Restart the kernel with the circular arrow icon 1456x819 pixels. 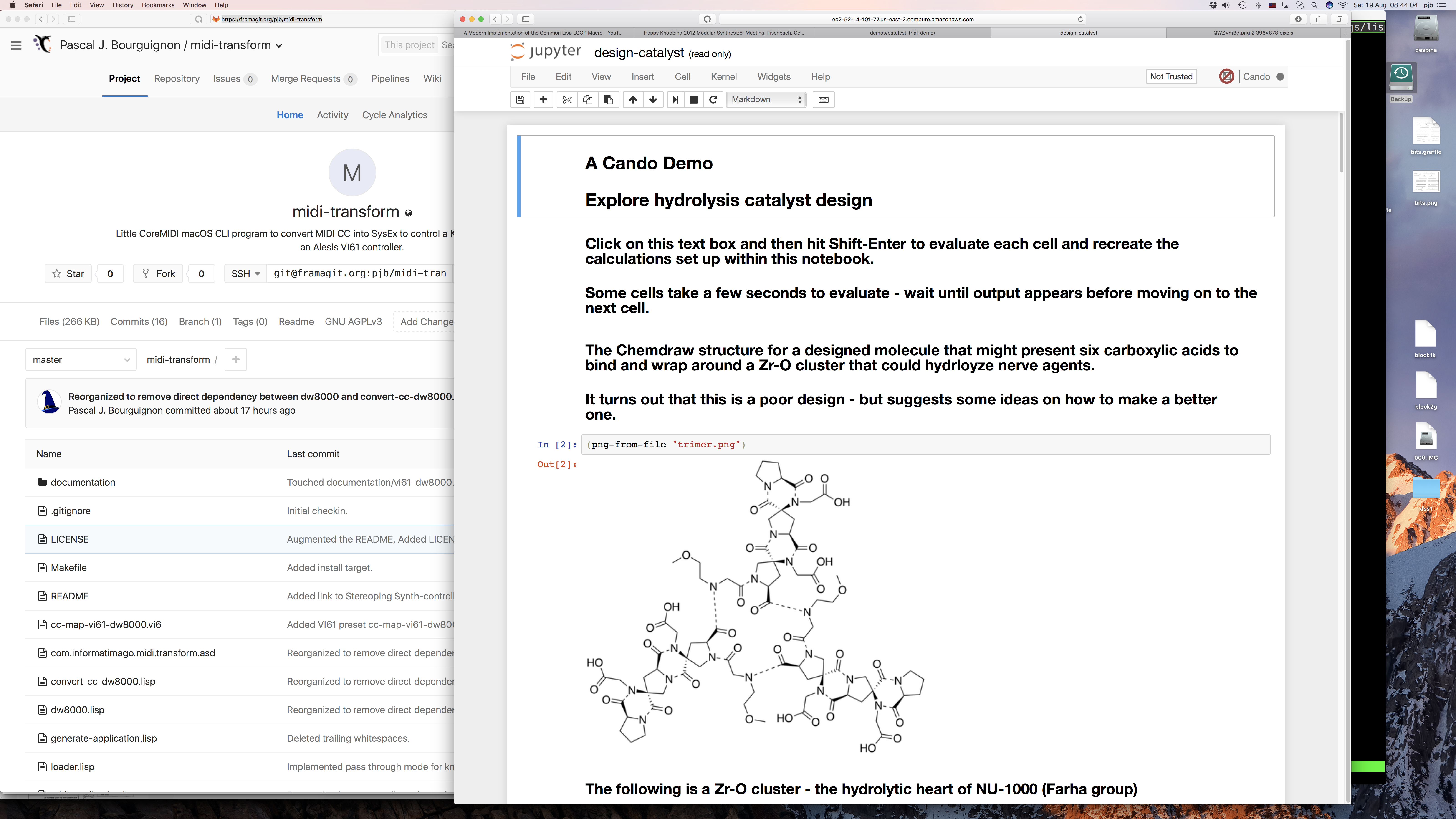(713, 99)
